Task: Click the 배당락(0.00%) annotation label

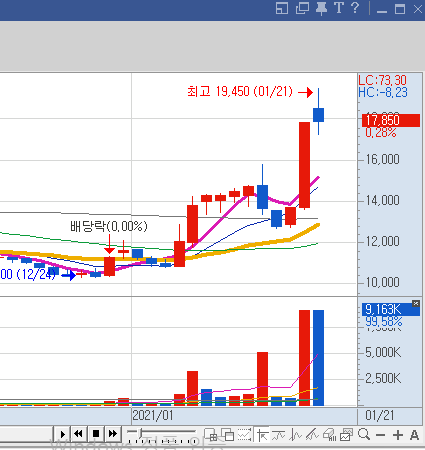Action: [x=109, y=226]
